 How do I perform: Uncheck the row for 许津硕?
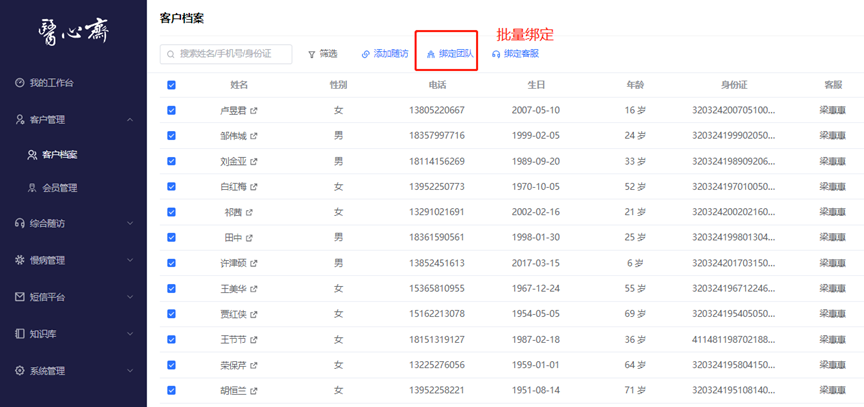[171, 263]
